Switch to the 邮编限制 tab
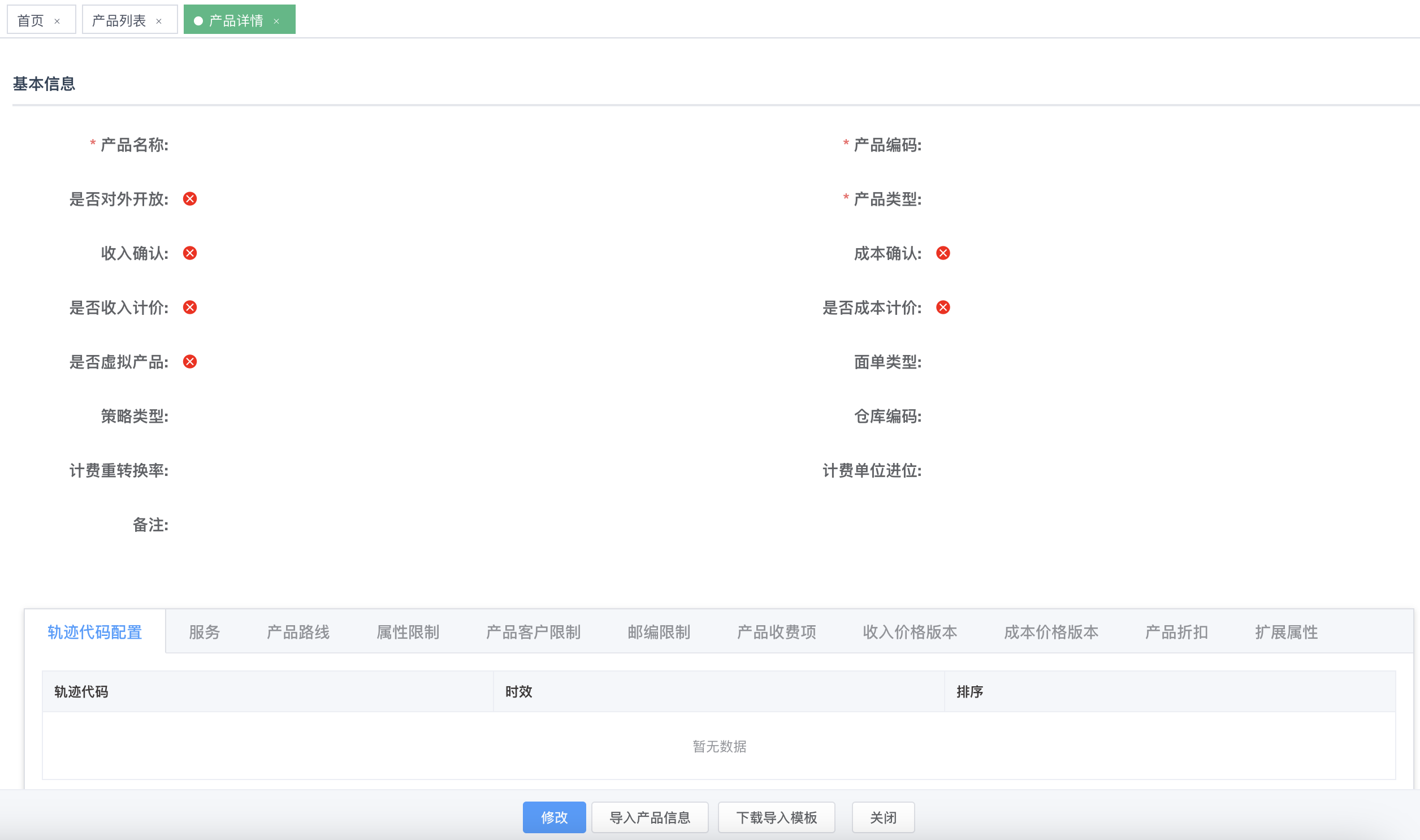 pos(657,633)
